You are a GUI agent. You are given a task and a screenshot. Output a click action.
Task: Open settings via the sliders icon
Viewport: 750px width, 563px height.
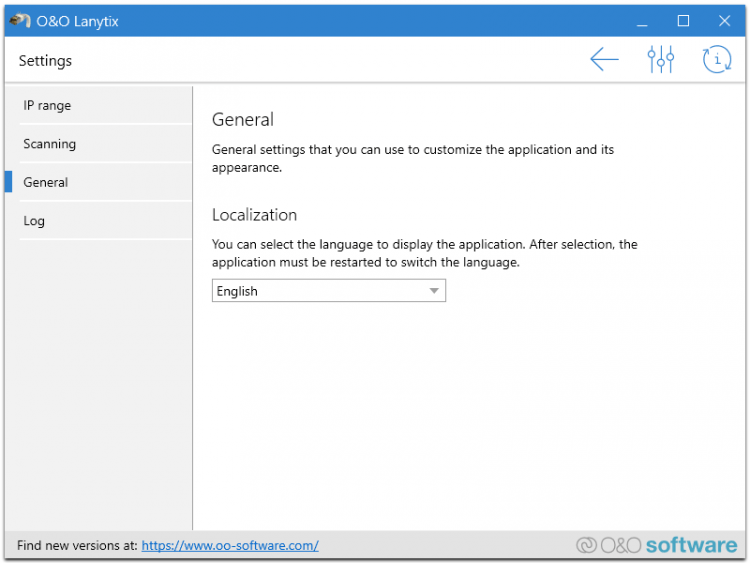(x=661, y=59)
